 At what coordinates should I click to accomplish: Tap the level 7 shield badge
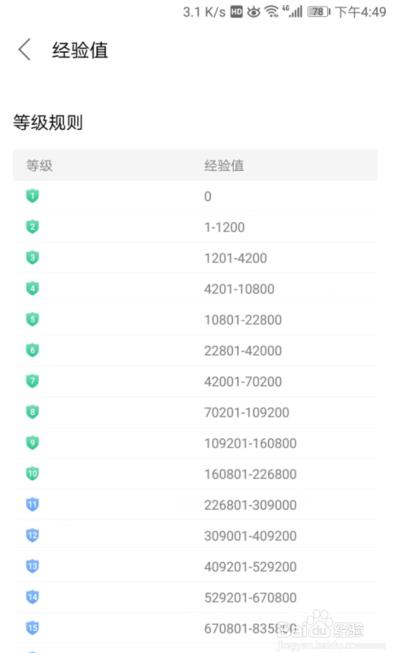32,381
